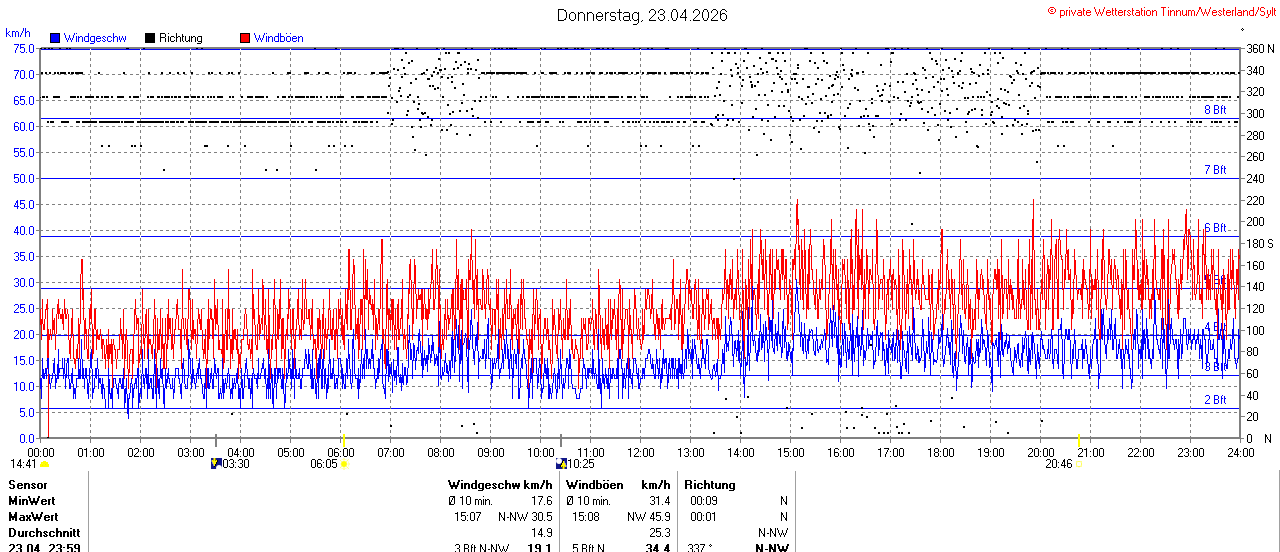This screenshot has height=552, width=1280.
Task: Click the MinWert gust value 31.4
Action: click(x=659, y=501)
